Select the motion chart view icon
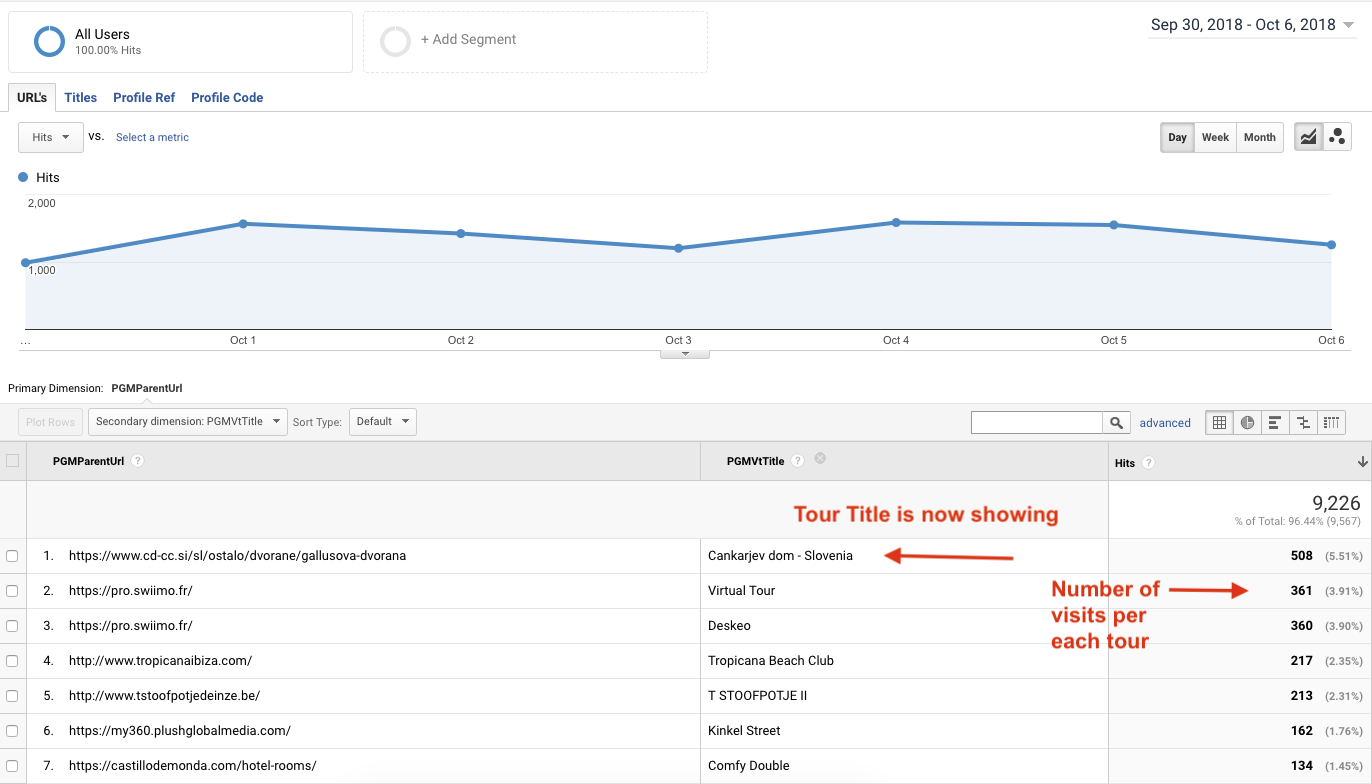The image size is (1372, 784). tap(1337, 137)
